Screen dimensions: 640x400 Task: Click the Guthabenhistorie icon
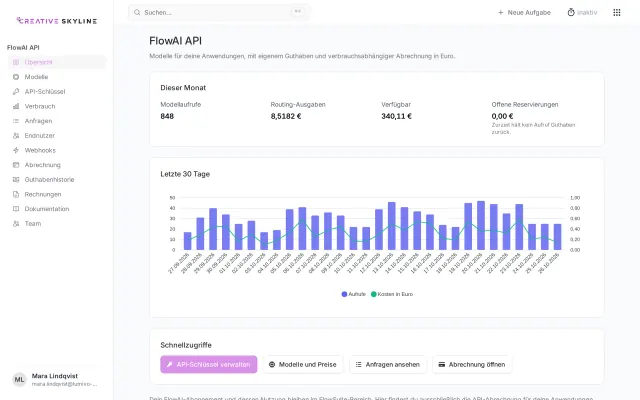tap(16, 180)
